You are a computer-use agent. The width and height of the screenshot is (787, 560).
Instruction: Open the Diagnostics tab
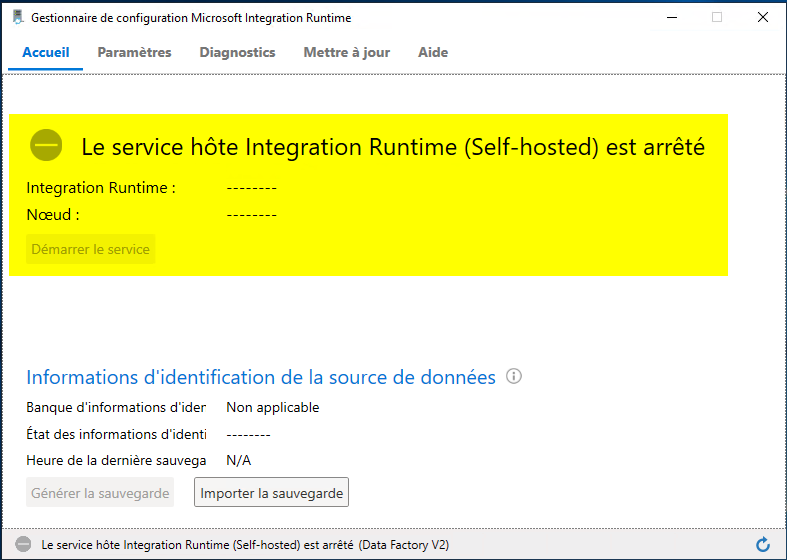(x=237, y=52)
